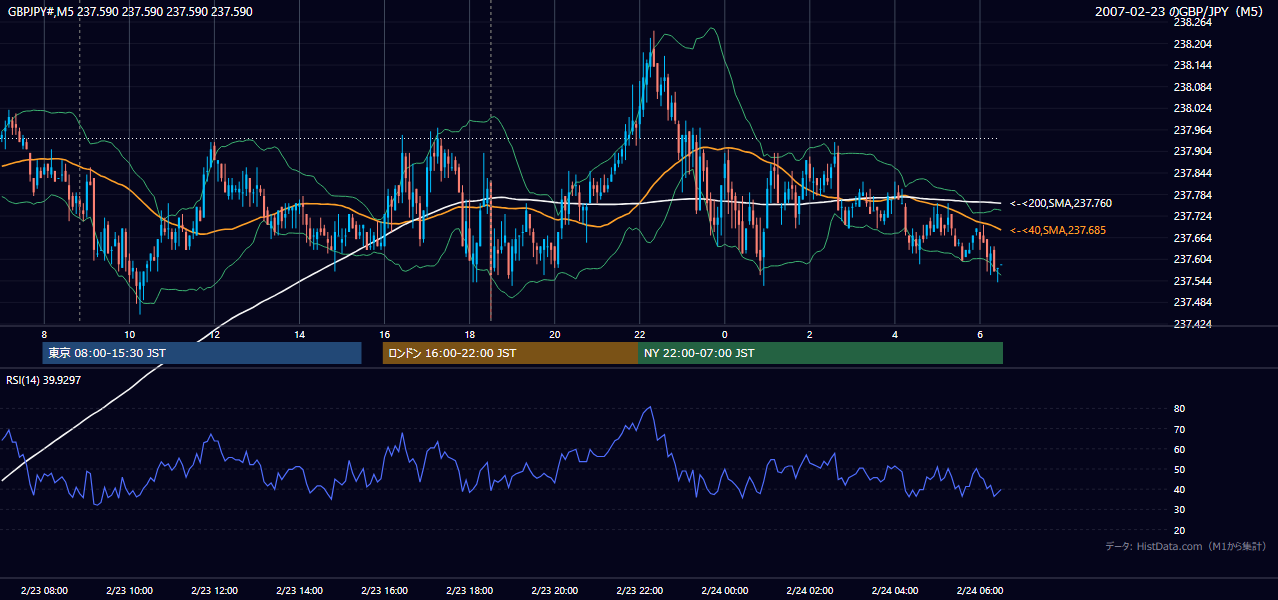Click the 2/23 12:00 time axis label
The height and width of the screenshot is (600, 1278).
[x=214, y=591]
